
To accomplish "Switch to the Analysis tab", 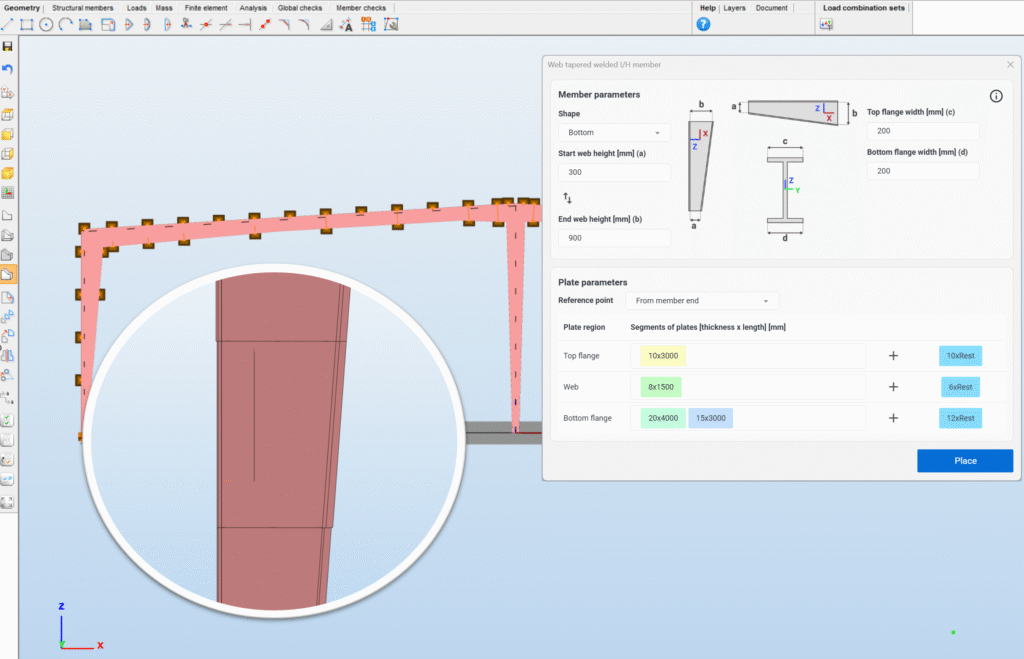I will [x=253, y=7].
